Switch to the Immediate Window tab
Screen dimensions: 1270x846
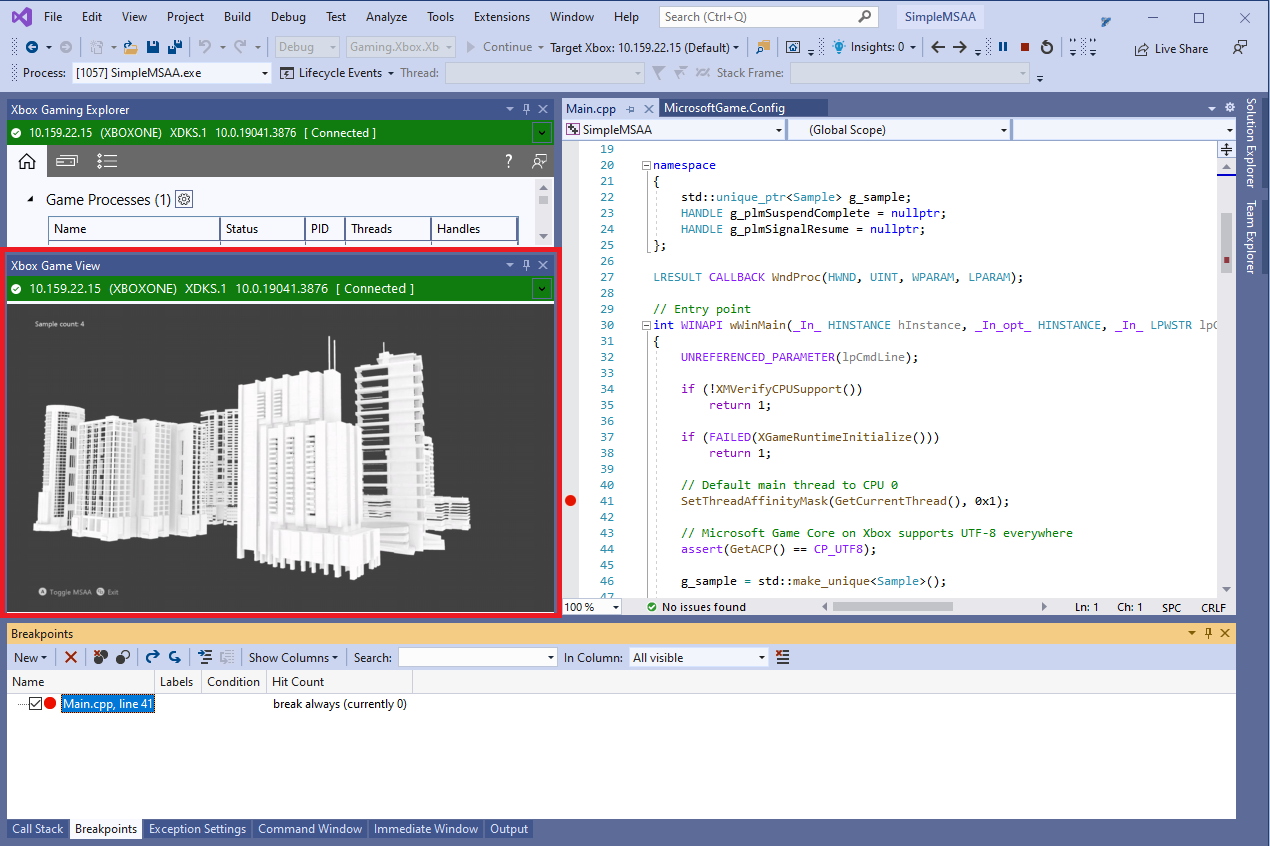pyautogui.click(x=426, y=829)
